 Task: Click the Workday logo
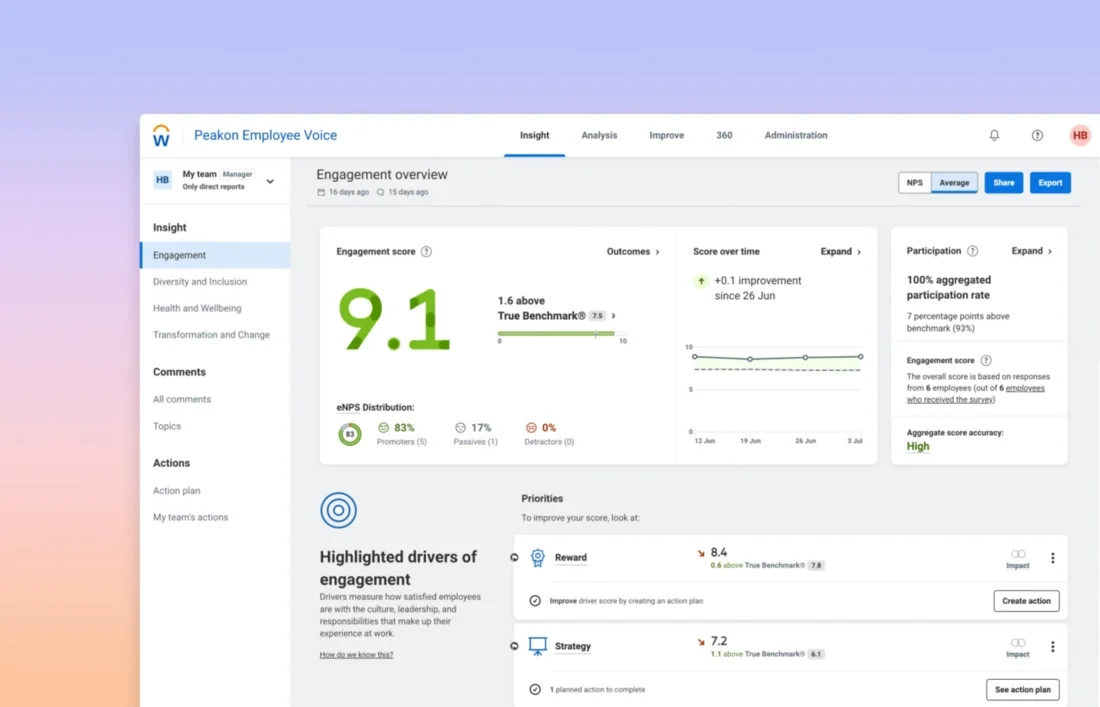pyautogui.click(x=161, y=135)
